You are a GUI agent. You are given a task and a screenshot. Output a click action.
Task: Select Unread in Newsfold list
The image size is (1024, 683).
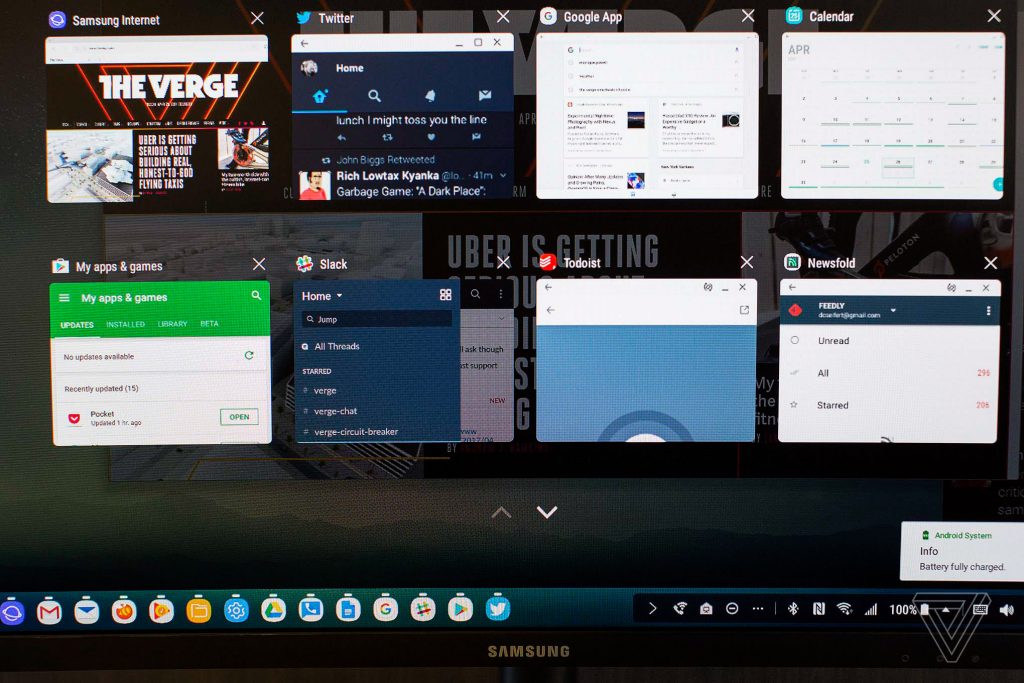coord(889,340)
